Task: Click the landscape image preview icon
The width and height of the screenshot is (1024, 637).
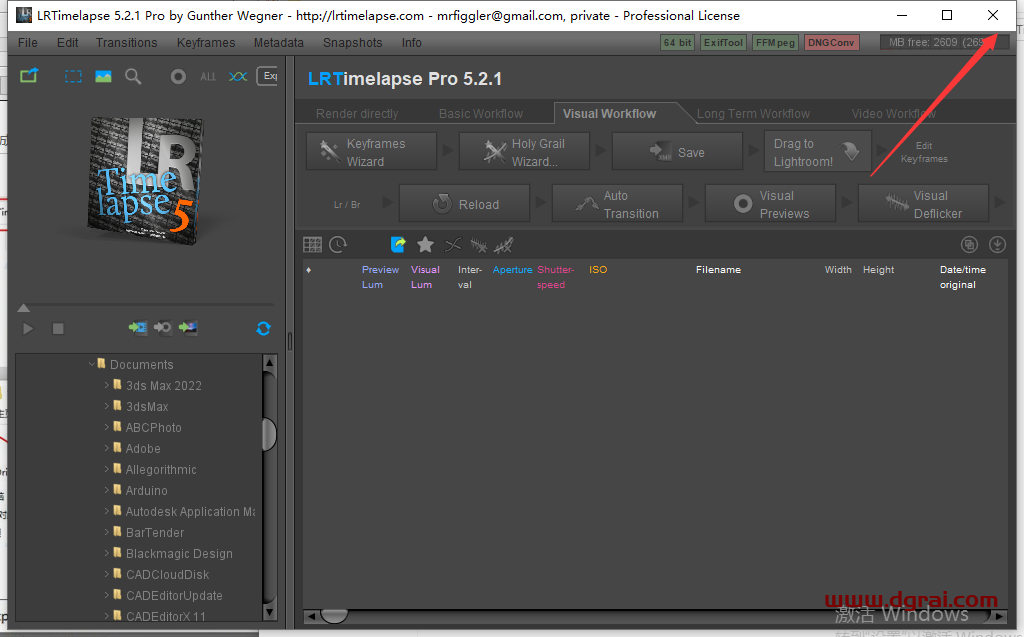Action: pos(103,77)
